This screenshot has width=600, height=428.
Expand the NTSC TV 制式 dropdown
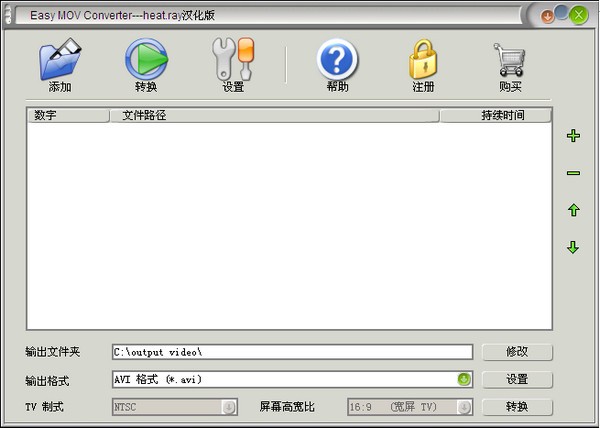tap(228, 407)
